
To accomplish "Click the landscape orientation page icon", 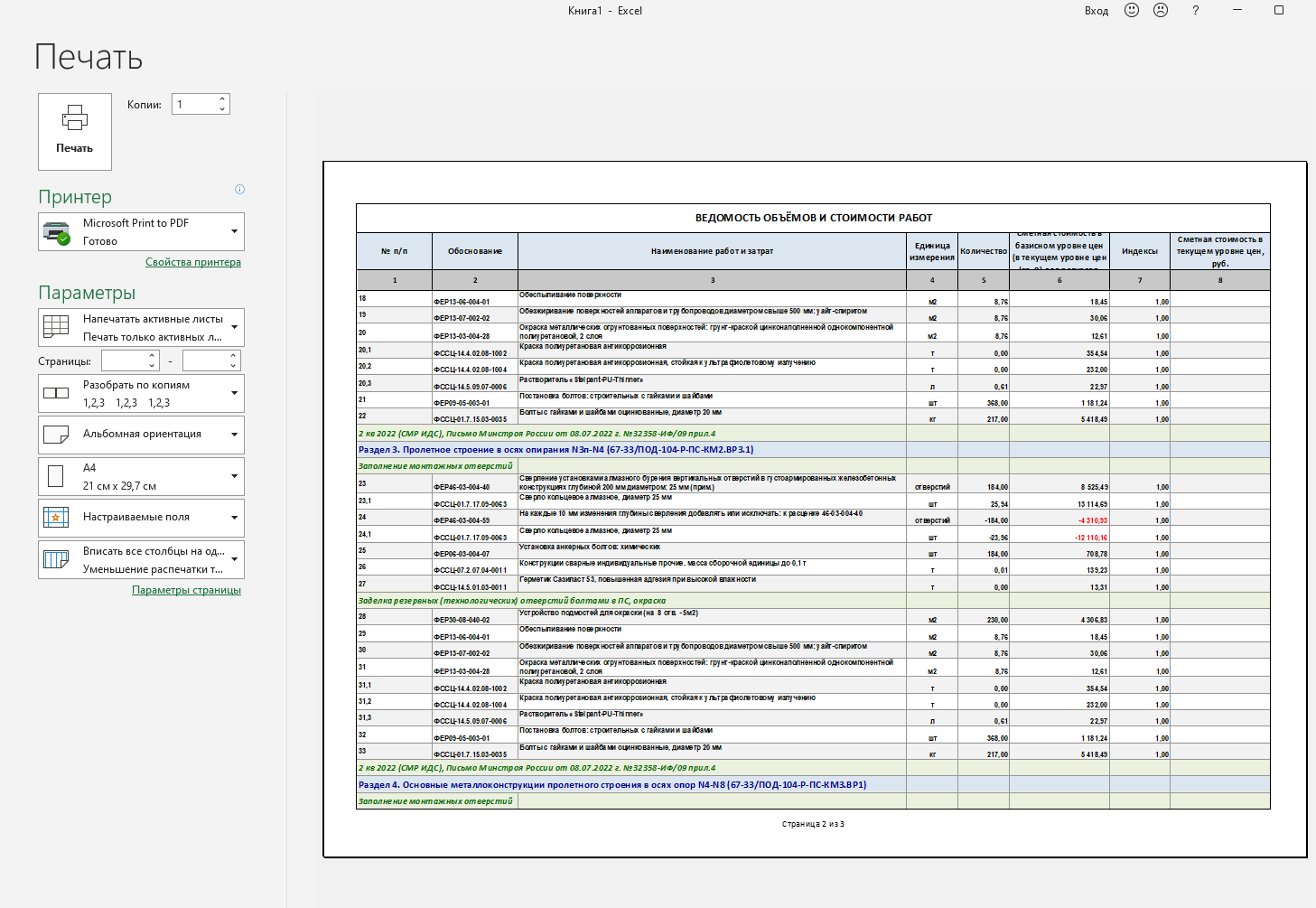I will click(56, 435).
